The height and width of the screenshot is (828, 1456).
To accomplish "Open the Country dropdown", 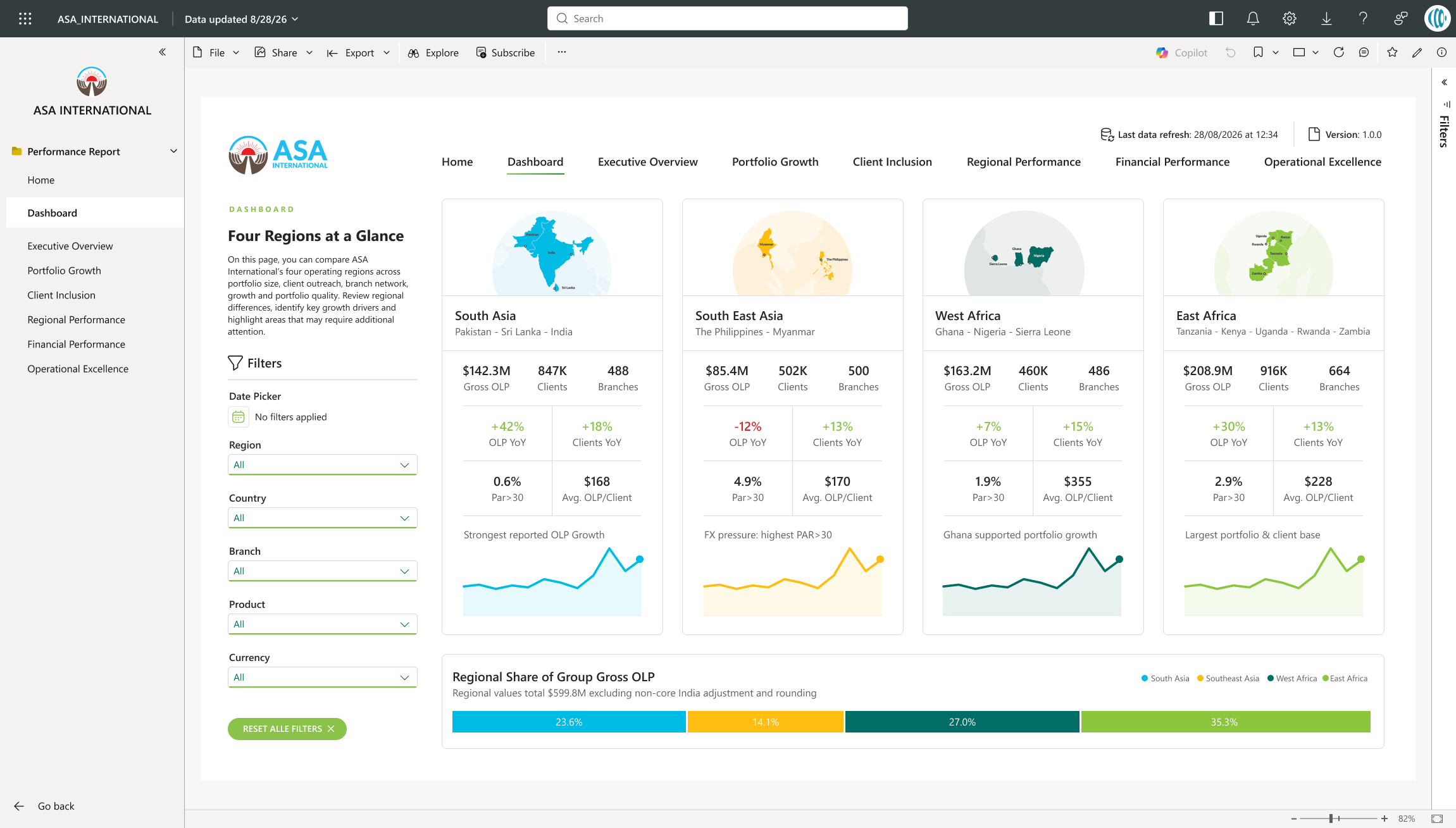I will click(x=322, y=518).
